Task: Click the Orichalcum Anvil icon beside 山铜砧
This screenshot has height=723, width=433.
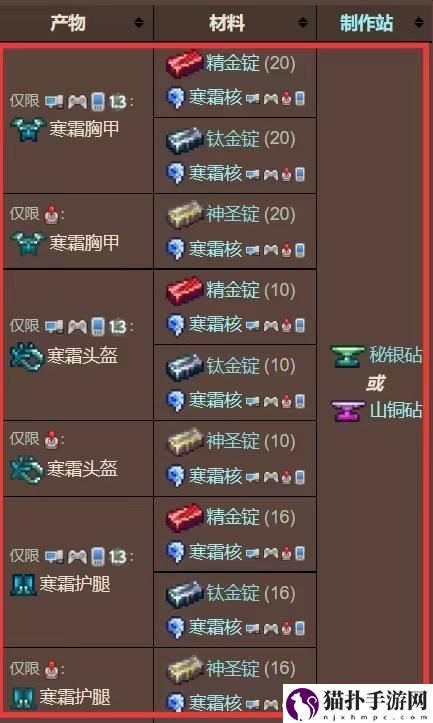Action: click(x=347, y=410)
